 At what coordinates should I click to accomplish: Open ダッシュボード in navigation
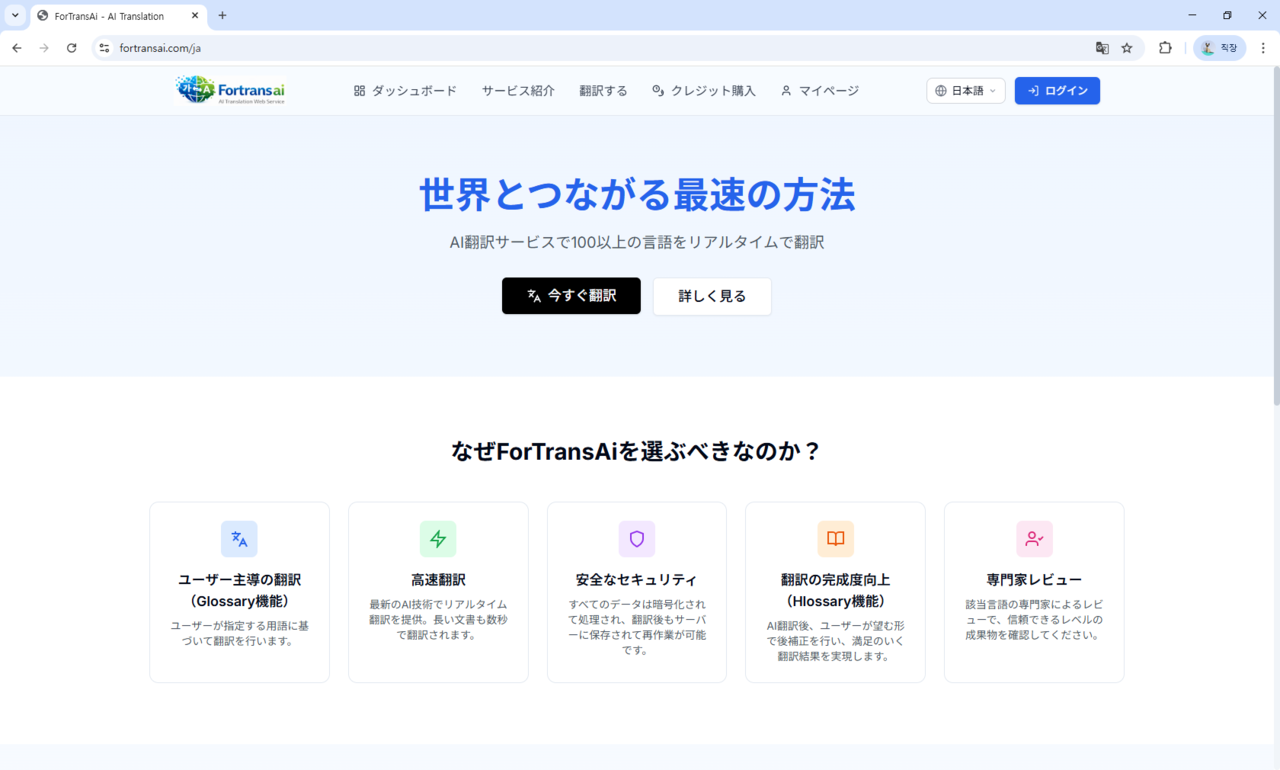coord(405,91)
